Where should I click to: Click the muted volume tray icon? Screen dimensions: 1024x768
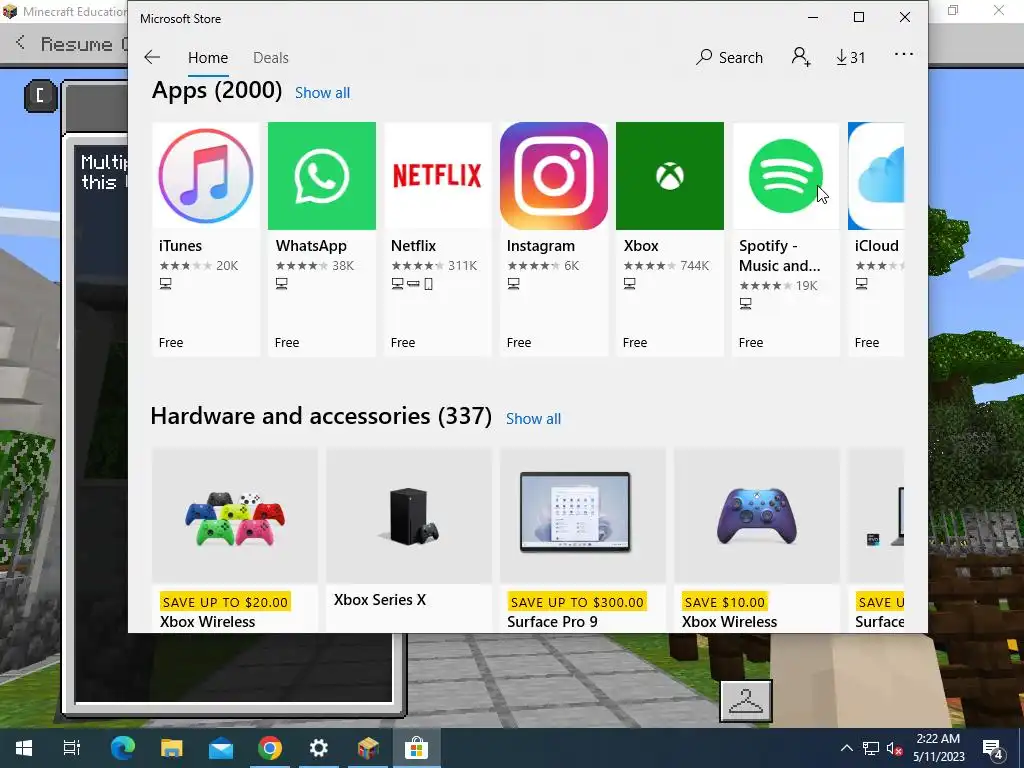894,748
